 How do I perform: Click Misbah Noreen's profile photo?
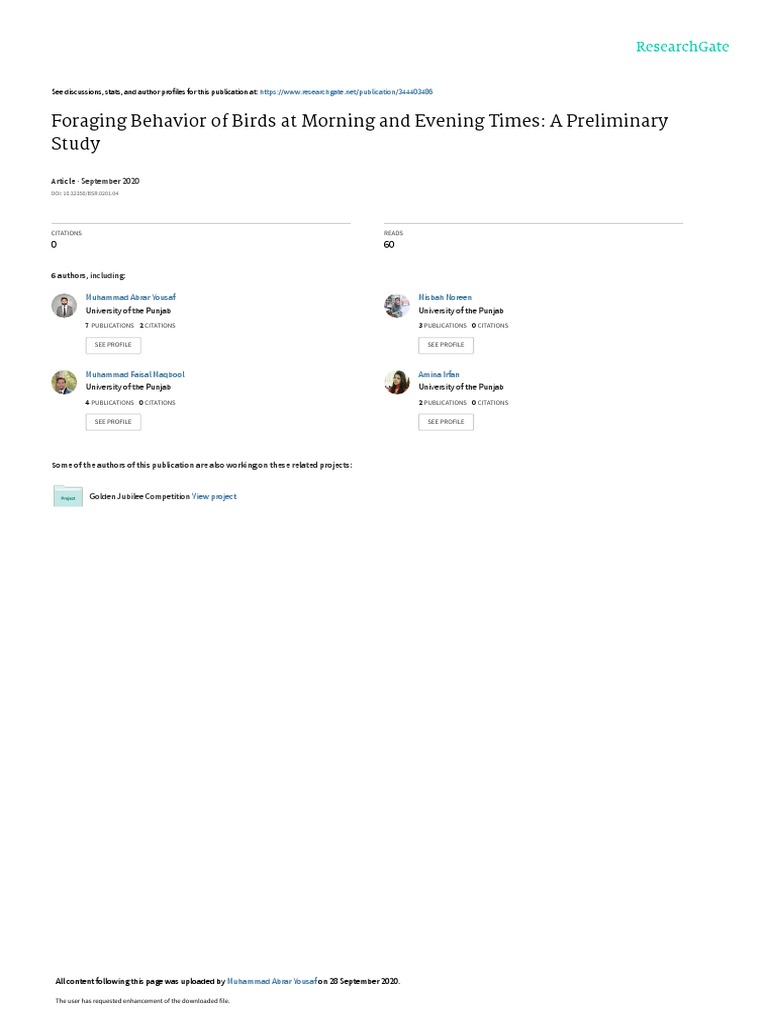[x=396, y=306]
